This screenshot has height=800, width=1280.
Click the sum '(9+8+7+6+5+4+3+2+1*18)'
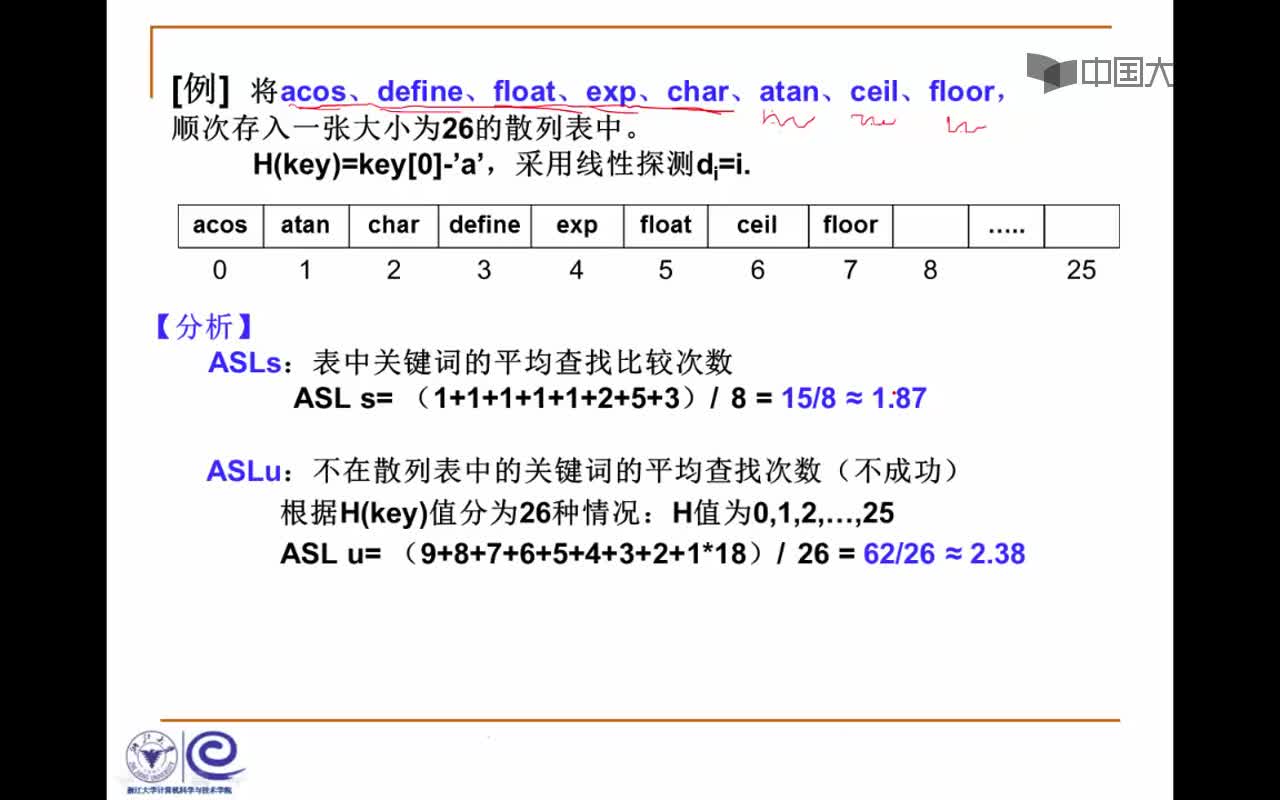click(582, 553)
